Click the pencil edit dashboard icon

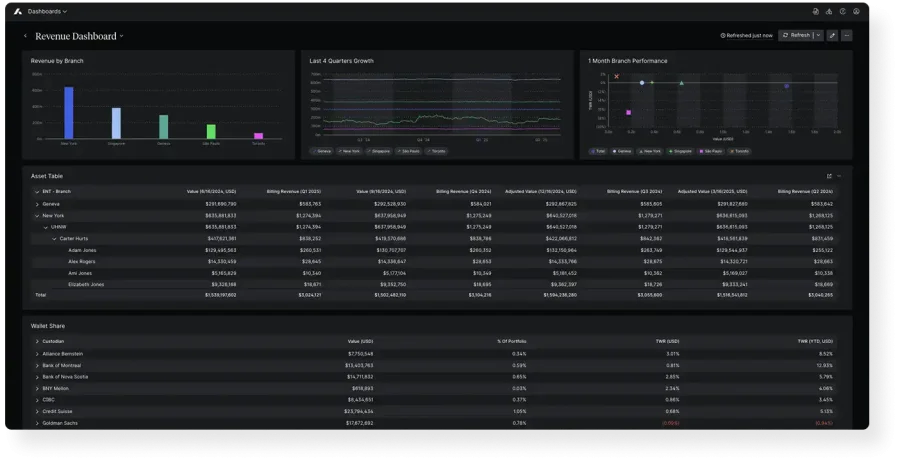pyautogui.click(x=832, y=35)
